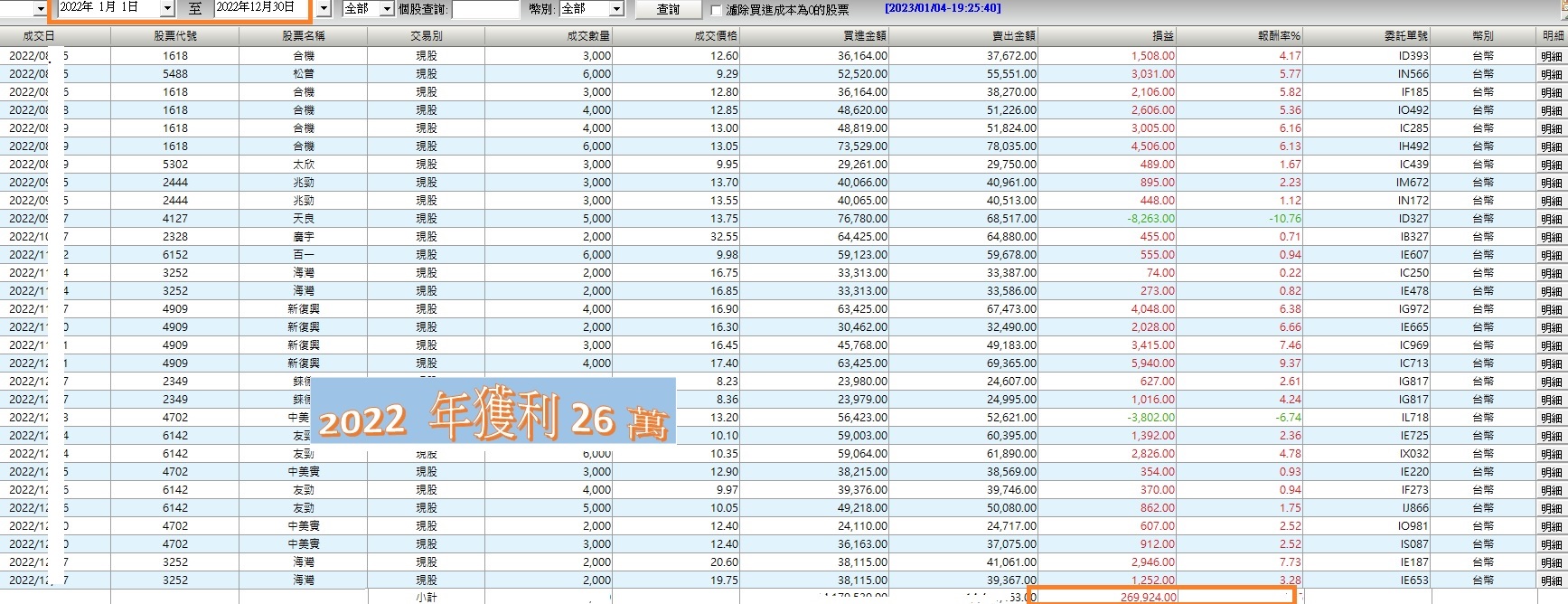Open 明細 details for order ID327
1568x604 pixels.
pos(1551,219)
